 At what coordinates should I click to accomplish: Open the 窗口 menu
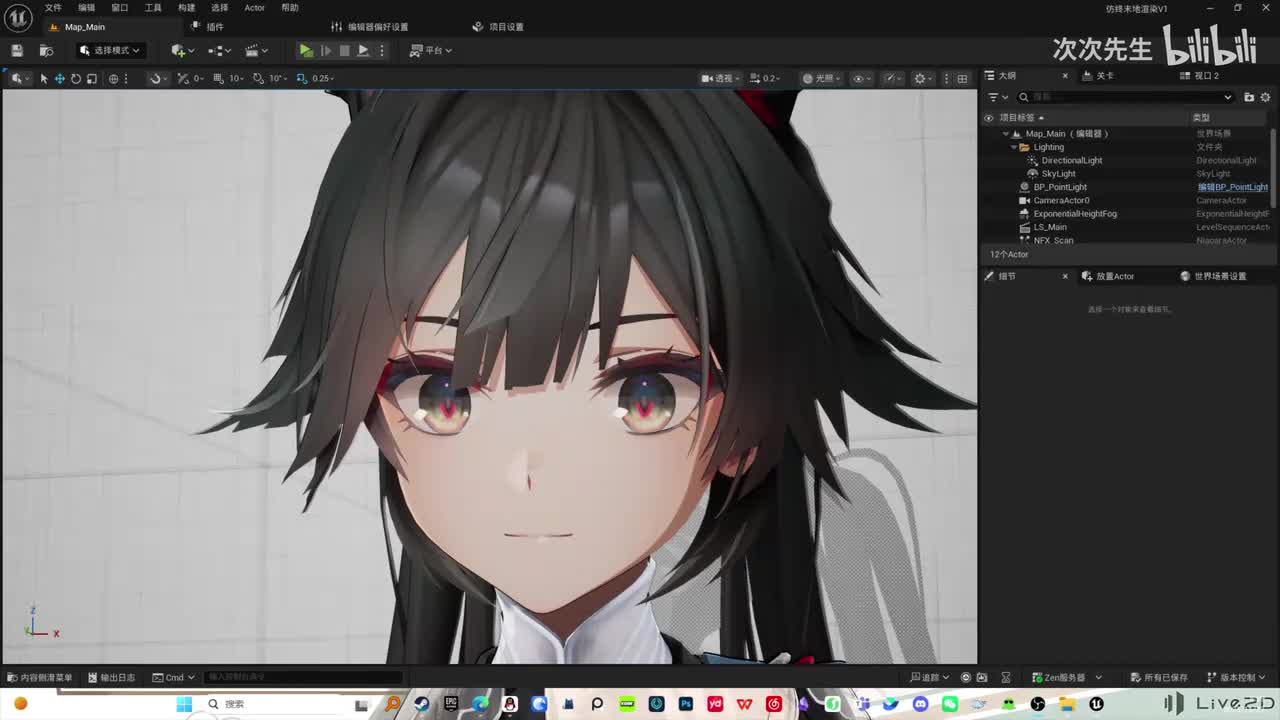pos(120,8)
